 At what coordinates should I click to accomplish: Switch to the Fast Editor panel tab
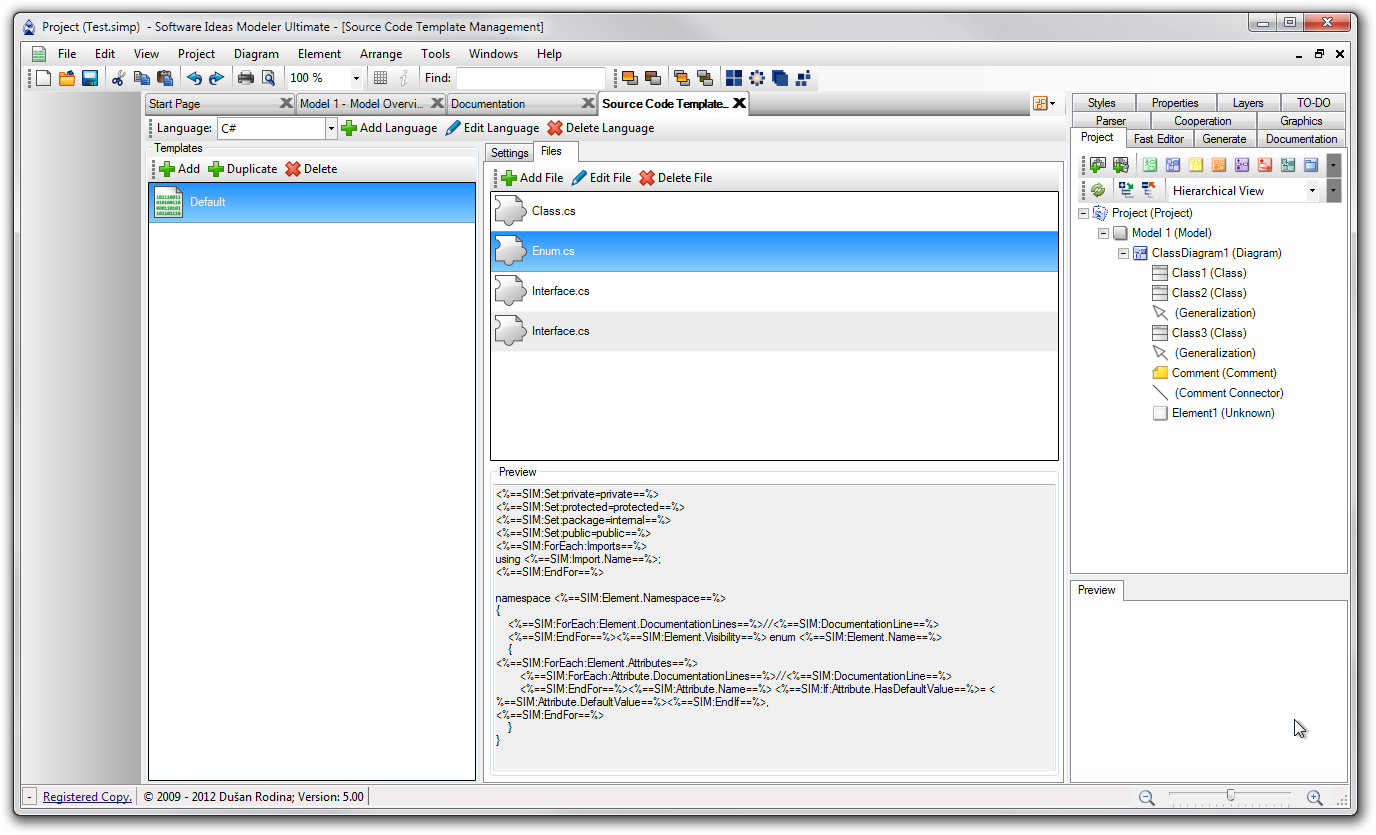click(1159, 139)
